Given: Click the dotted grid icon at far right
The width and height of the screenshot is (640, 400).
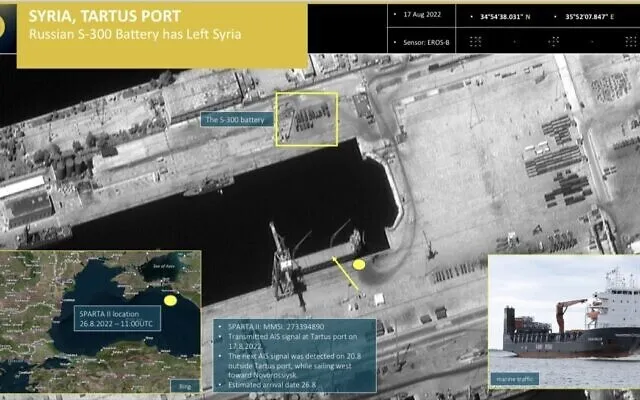Looking at the screenshot, I should (x=609, y=41).
